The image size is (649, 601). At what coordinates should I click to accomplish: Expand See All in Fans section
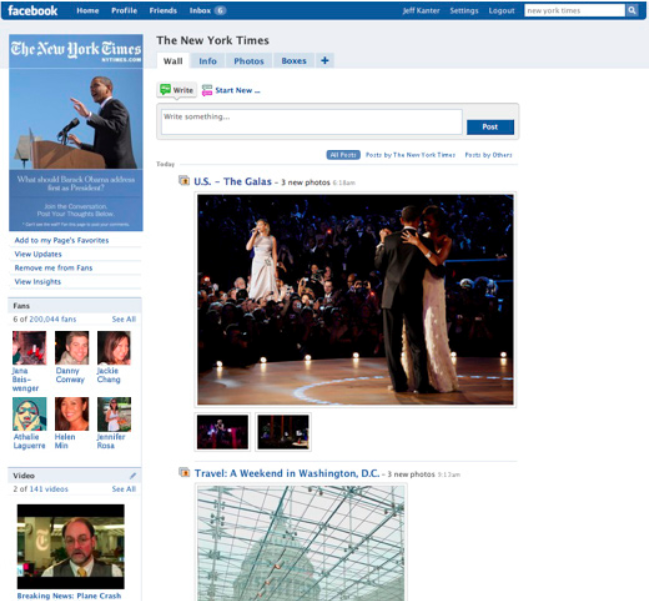click(124, 319)
